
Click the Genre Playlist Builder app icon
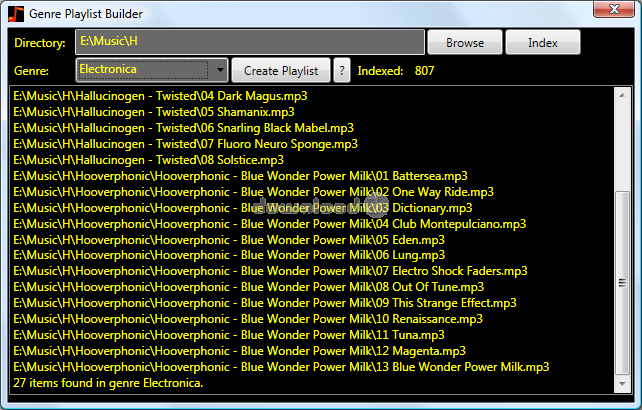pyautogui.click(x=15, y=14)
